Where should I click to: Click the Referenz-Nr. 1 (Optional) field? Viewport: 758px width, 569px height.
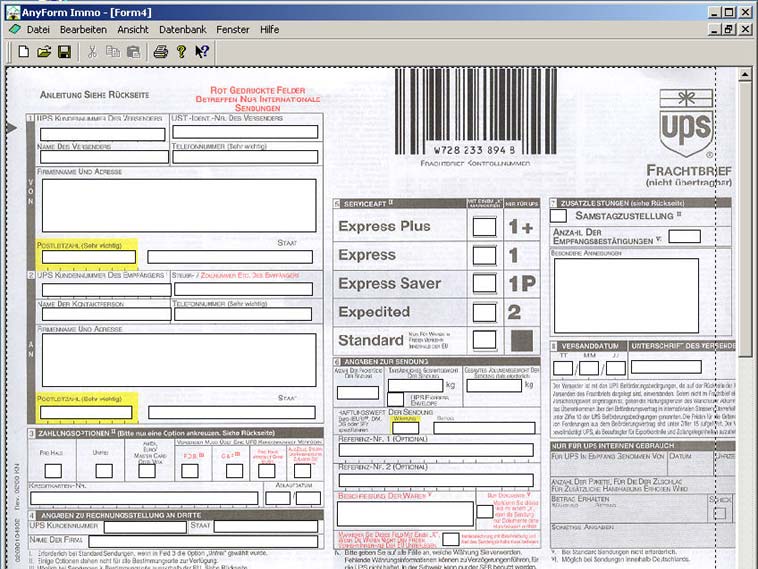pyautogui.click(x=436, y=450)
